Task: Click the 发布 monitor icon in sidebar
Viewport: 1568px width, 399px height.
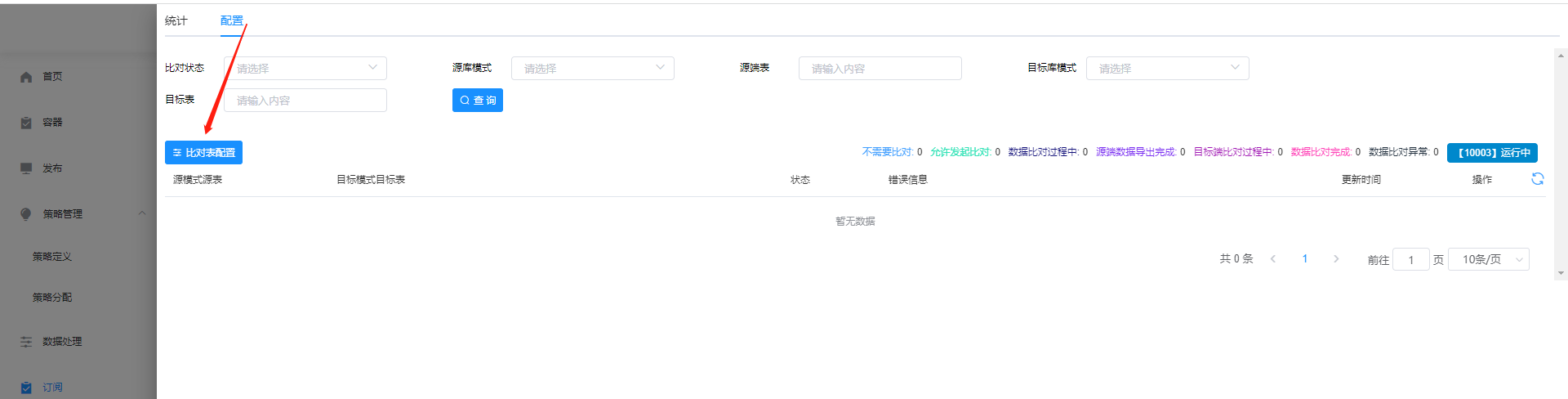Action: coord(26,168)
